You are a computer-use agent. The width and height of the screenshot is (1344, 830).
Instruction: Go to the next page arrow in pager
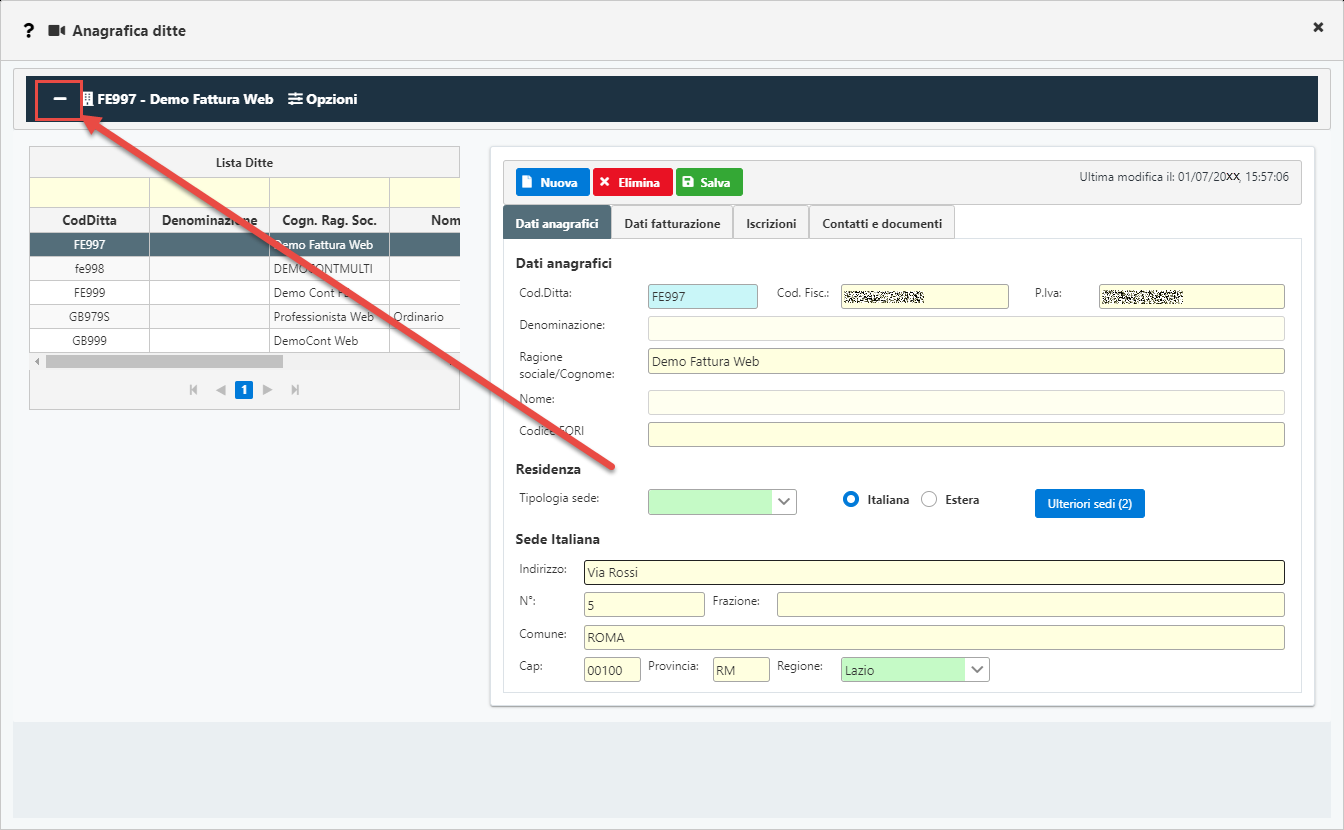click(267, 390)
